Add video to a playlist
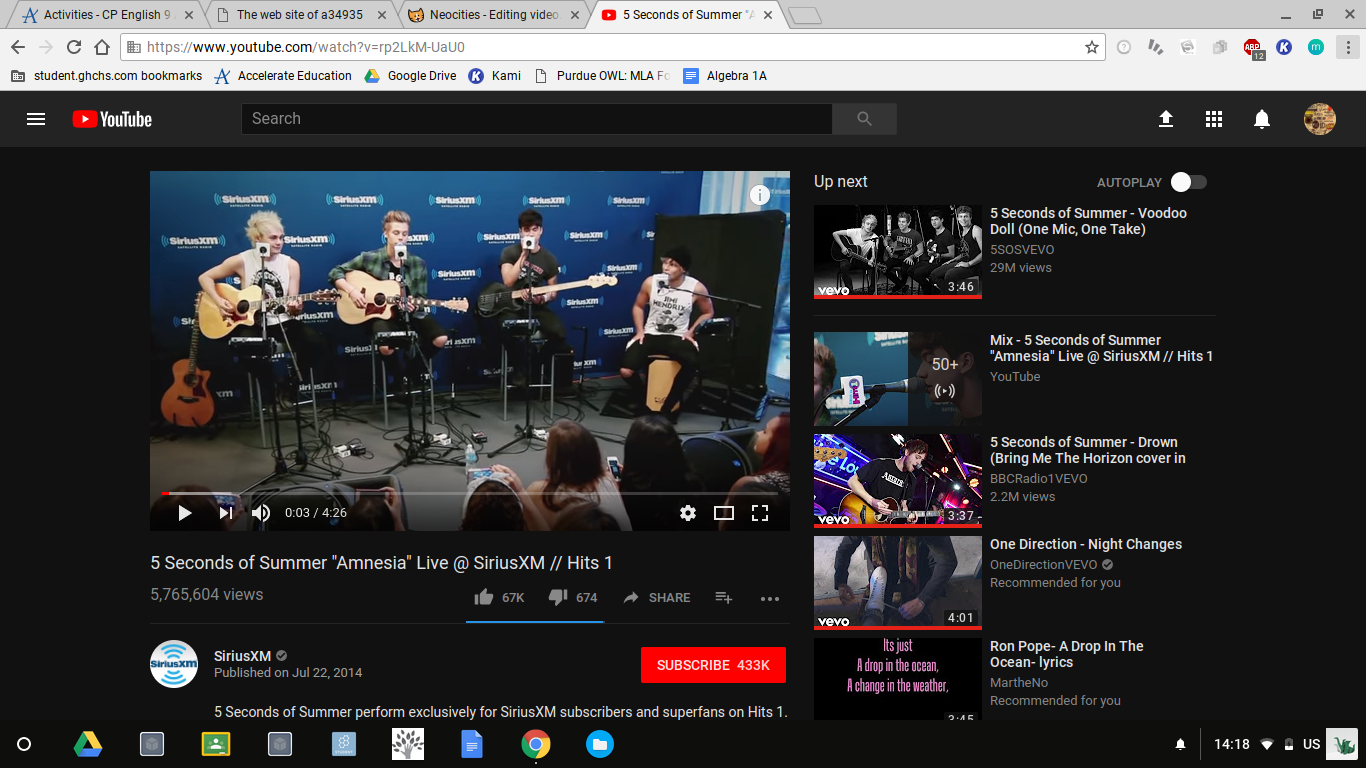This screenshot has width=1366, height=768. [724, 597]
